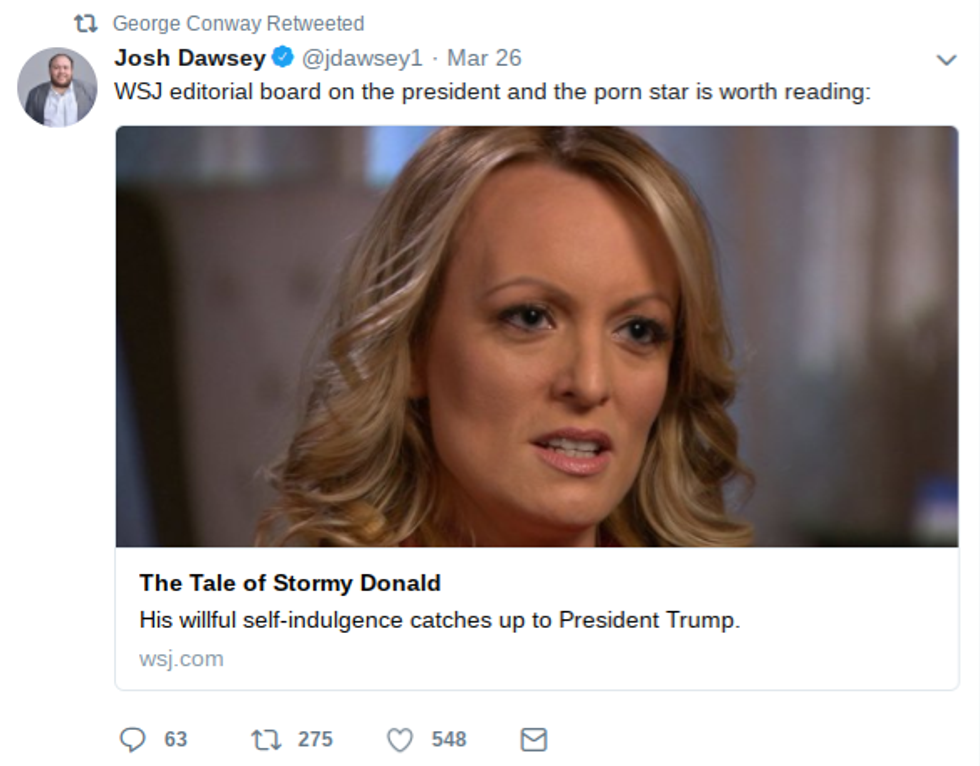The width and height of the screenshot is (980, 766).
Task: Like the tweet with the heart icon
Action: coord(400,739)
